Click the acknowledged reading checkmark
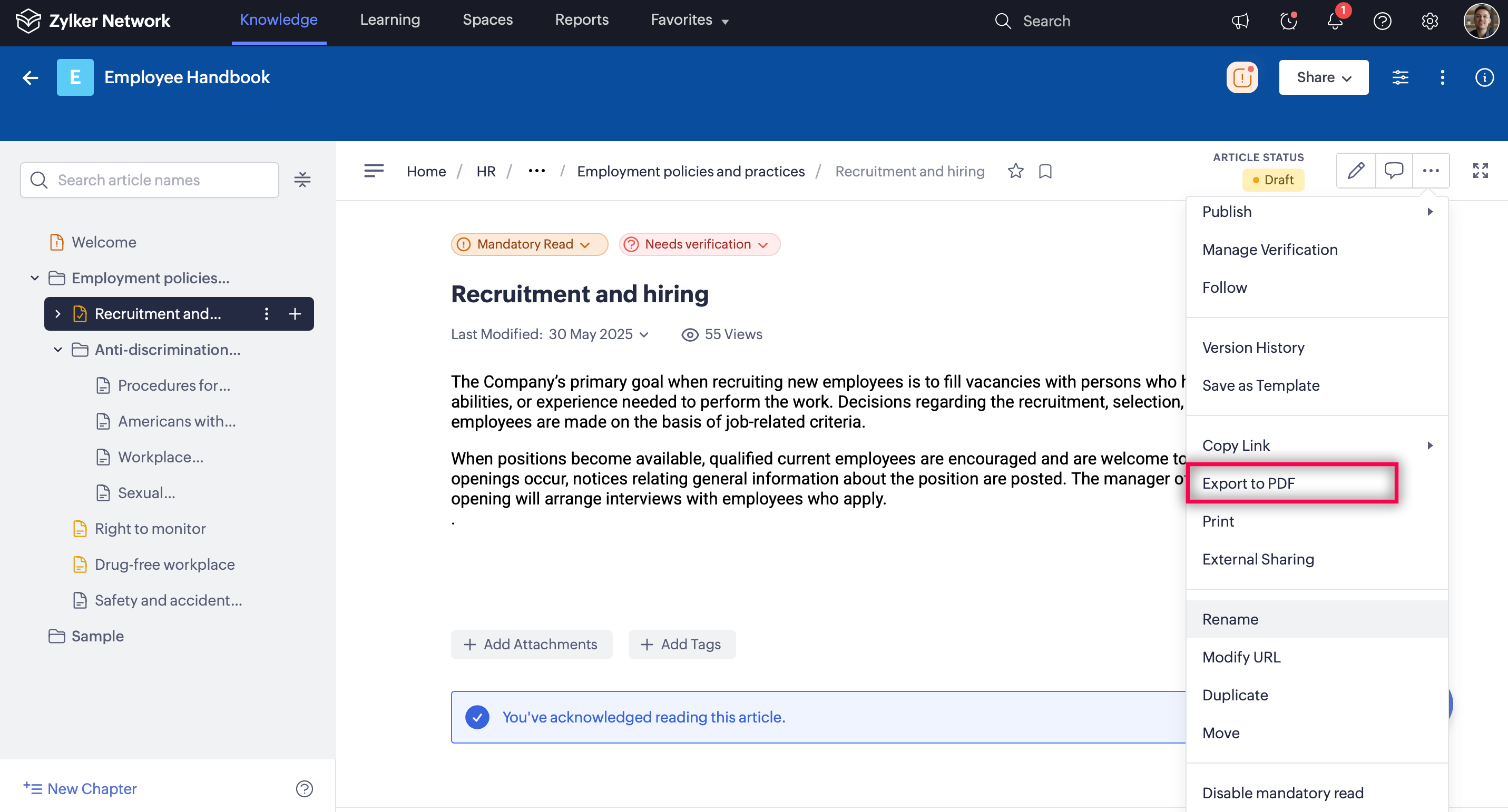The image size is (1508, 812). (x=477, y=717)
